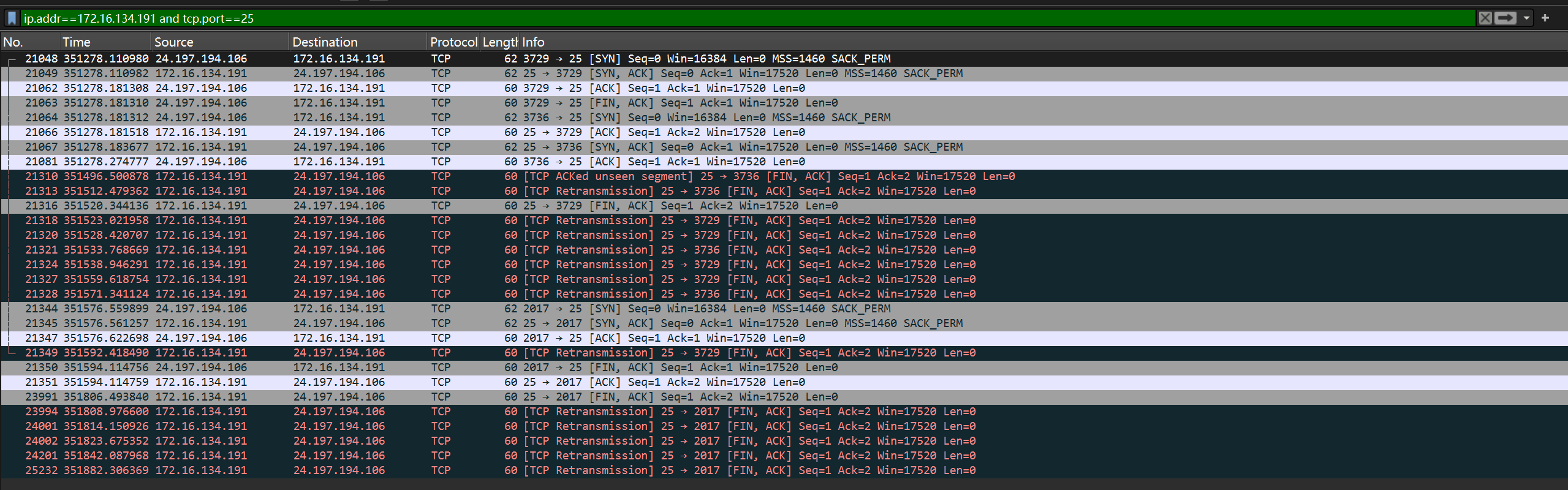Screen dimensions: 1568x490
Task: Click destination 24.197.194.106 in packet 21351
Action: 339,382
